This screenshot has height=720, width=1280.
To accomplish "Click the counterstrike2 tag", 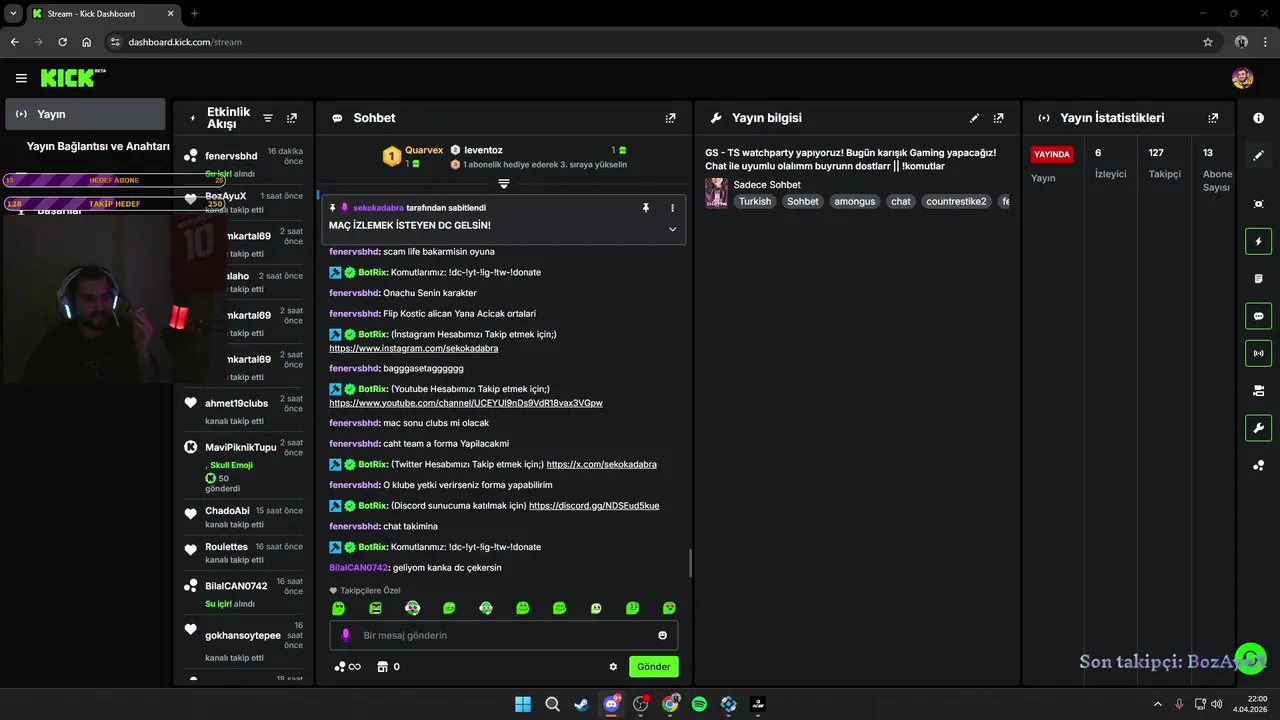I will [956, 201].
